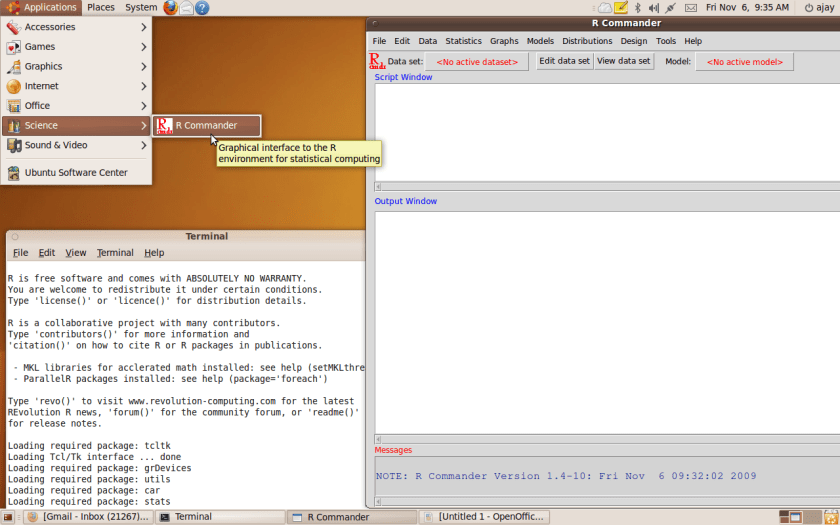Click the Messages pane horizontal scrollbar
Viewport: 840px width, 525px height.
(607, 502)
